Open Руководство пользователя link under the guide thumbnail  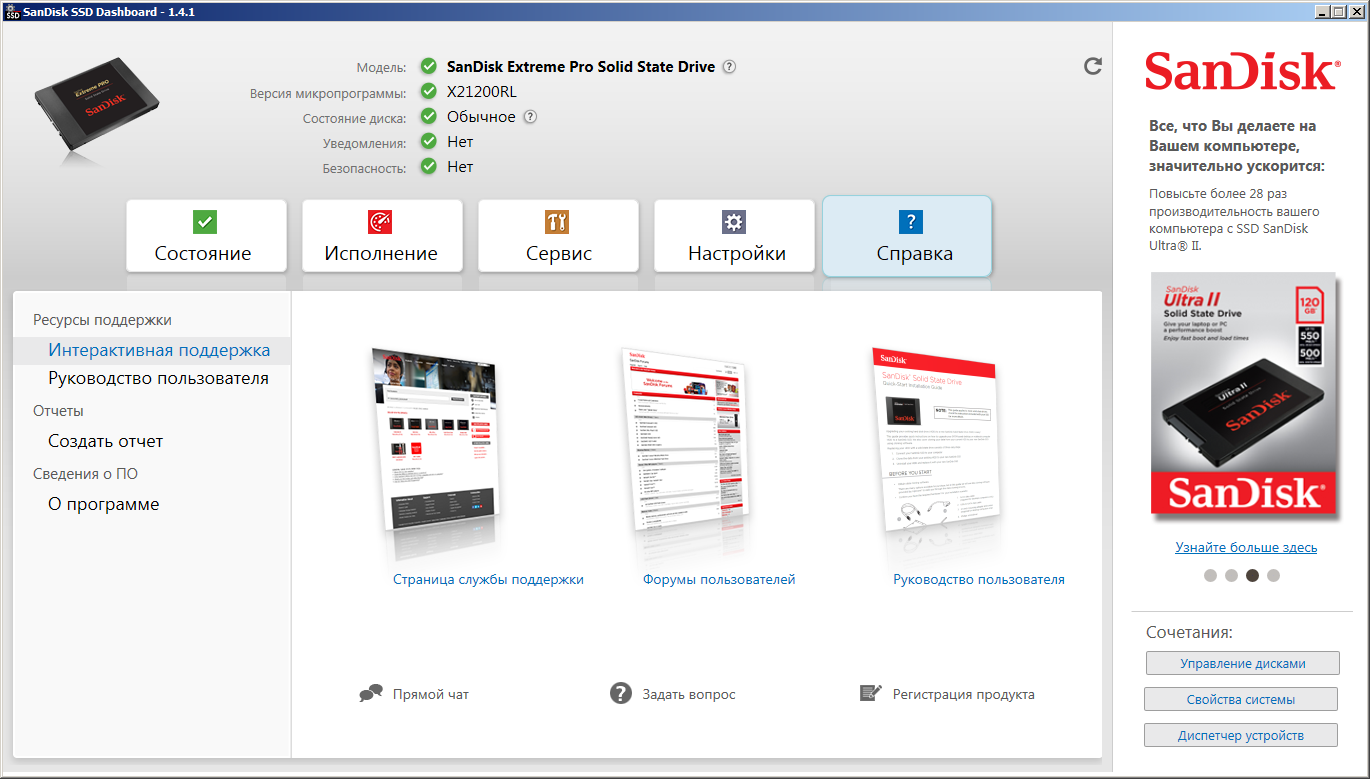tap(979, 579)
